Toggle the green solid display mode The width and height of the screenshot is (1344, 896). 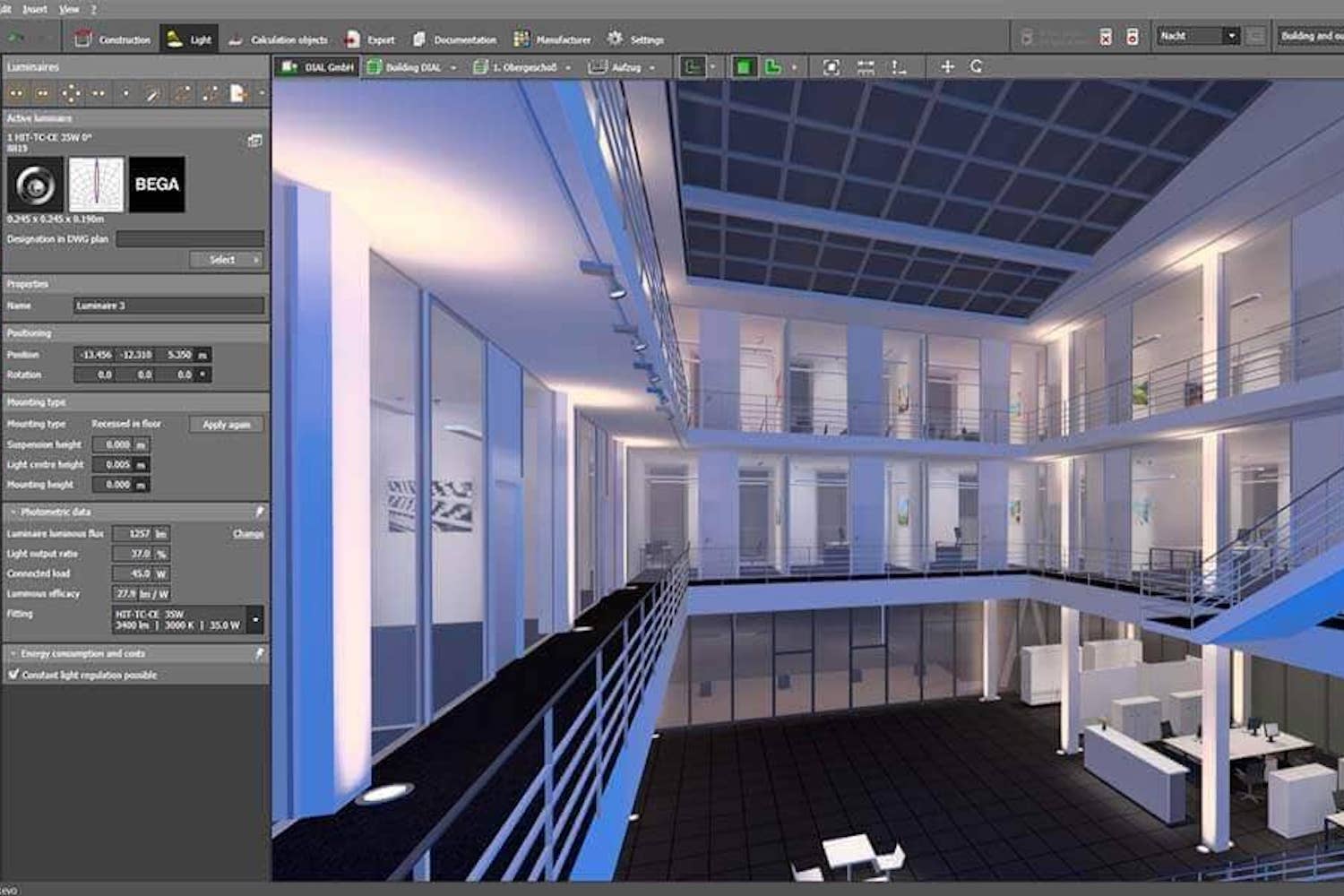pyautogui.click(x=744, y=67)
